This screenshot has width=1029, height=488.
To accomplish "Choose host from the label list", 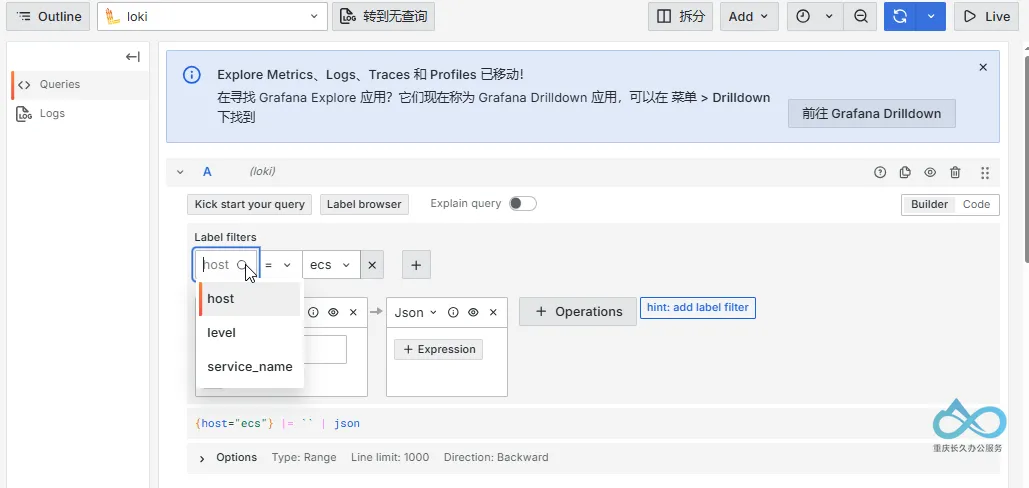I will [250, 299].
